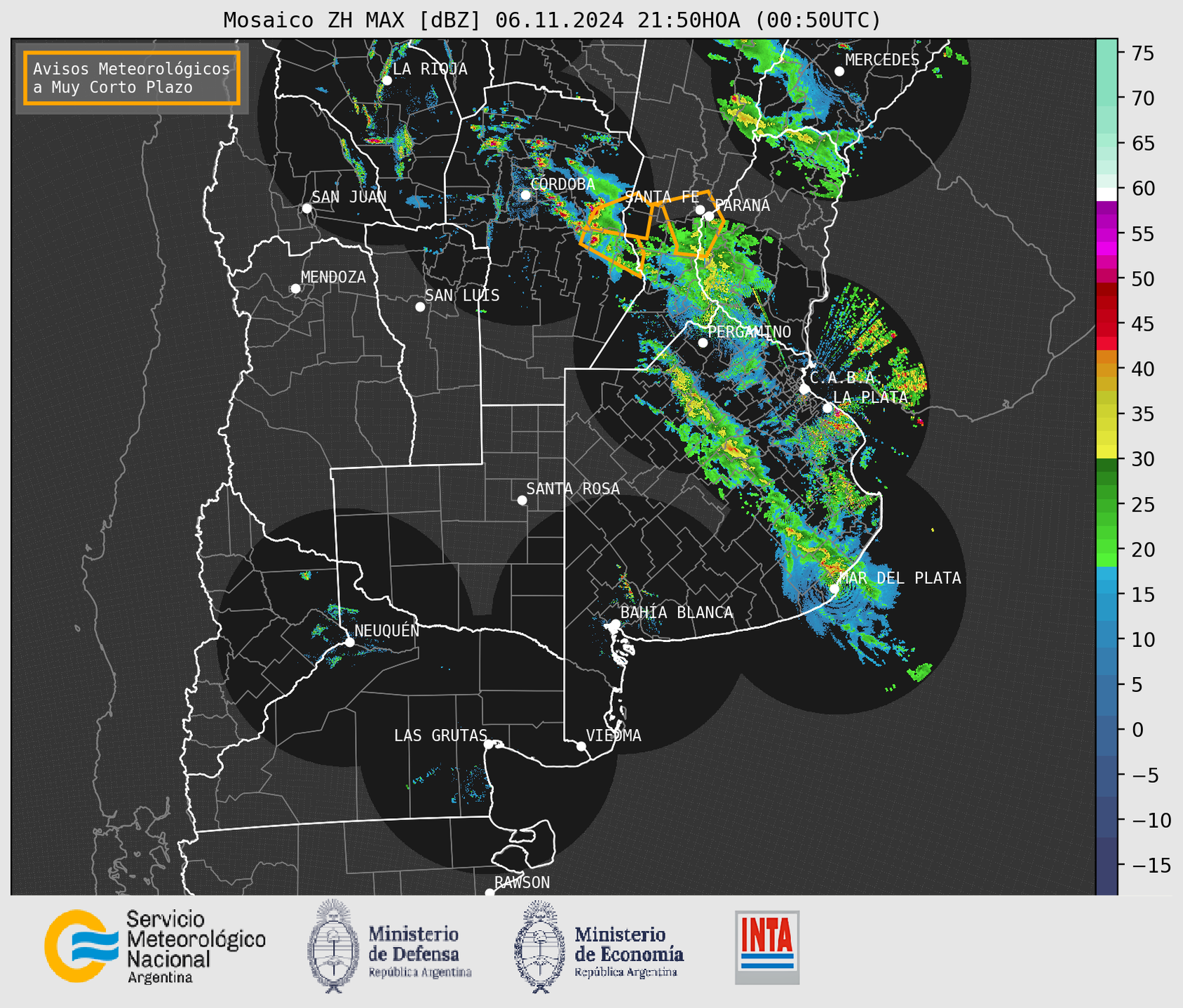Click the LA RIOJA label
This screenshot has width=1183, height=1008.
[x=430, y=69]
